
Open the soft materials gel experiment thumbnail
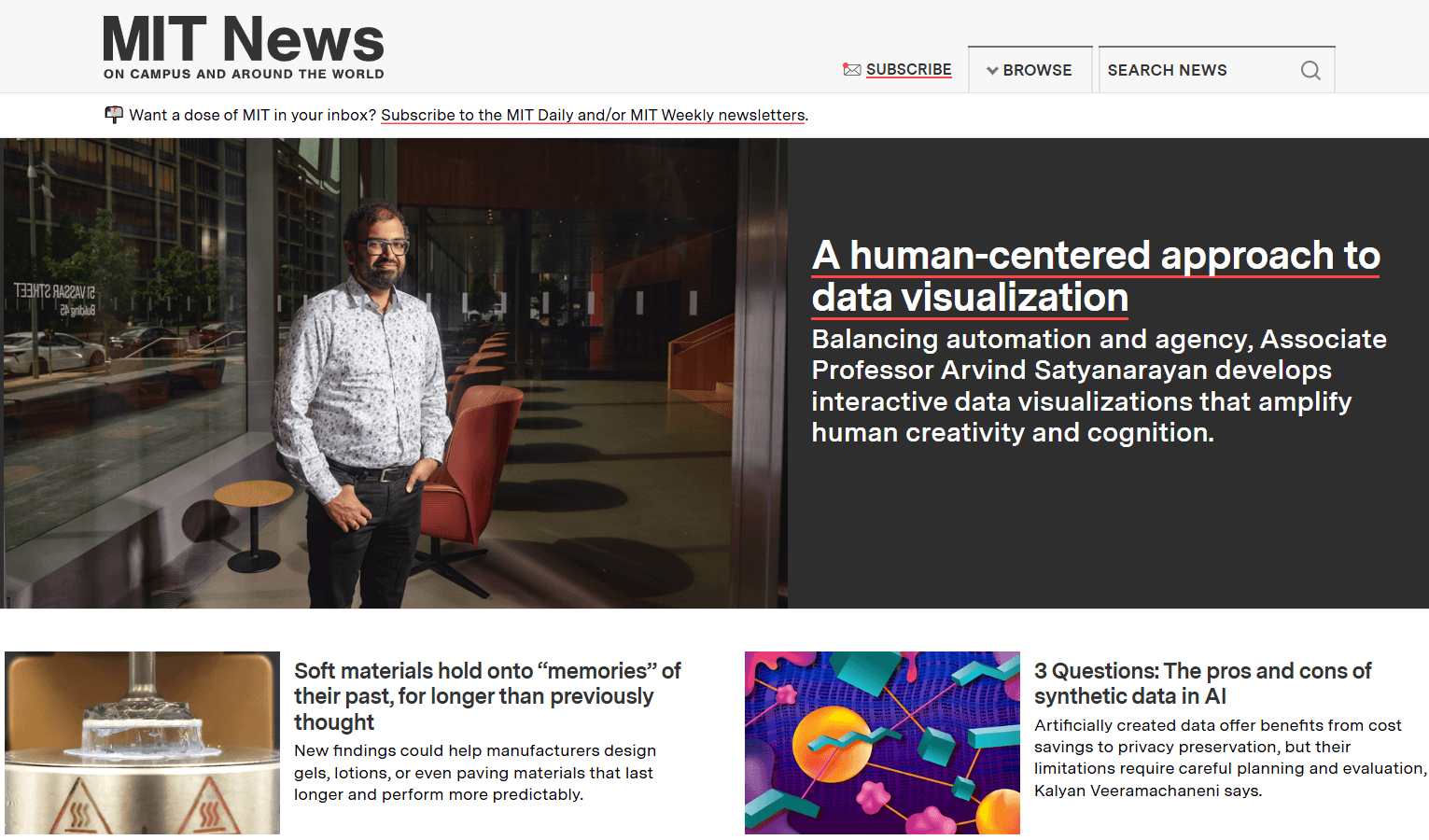tap(142, 742)
